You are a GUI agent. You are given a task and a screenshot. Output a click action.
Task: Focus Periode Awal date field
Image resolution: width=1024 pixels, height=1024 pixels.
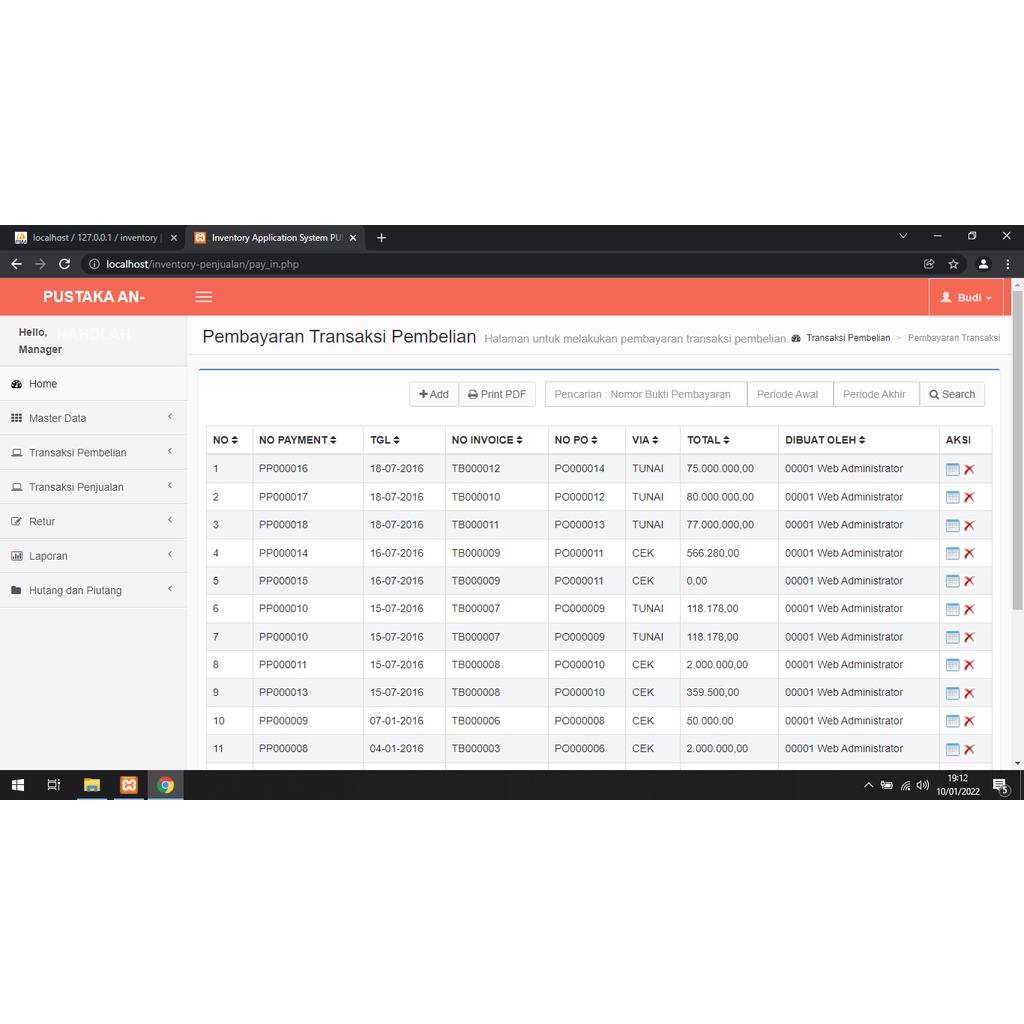pyautogui.click(x=790, y=394)
